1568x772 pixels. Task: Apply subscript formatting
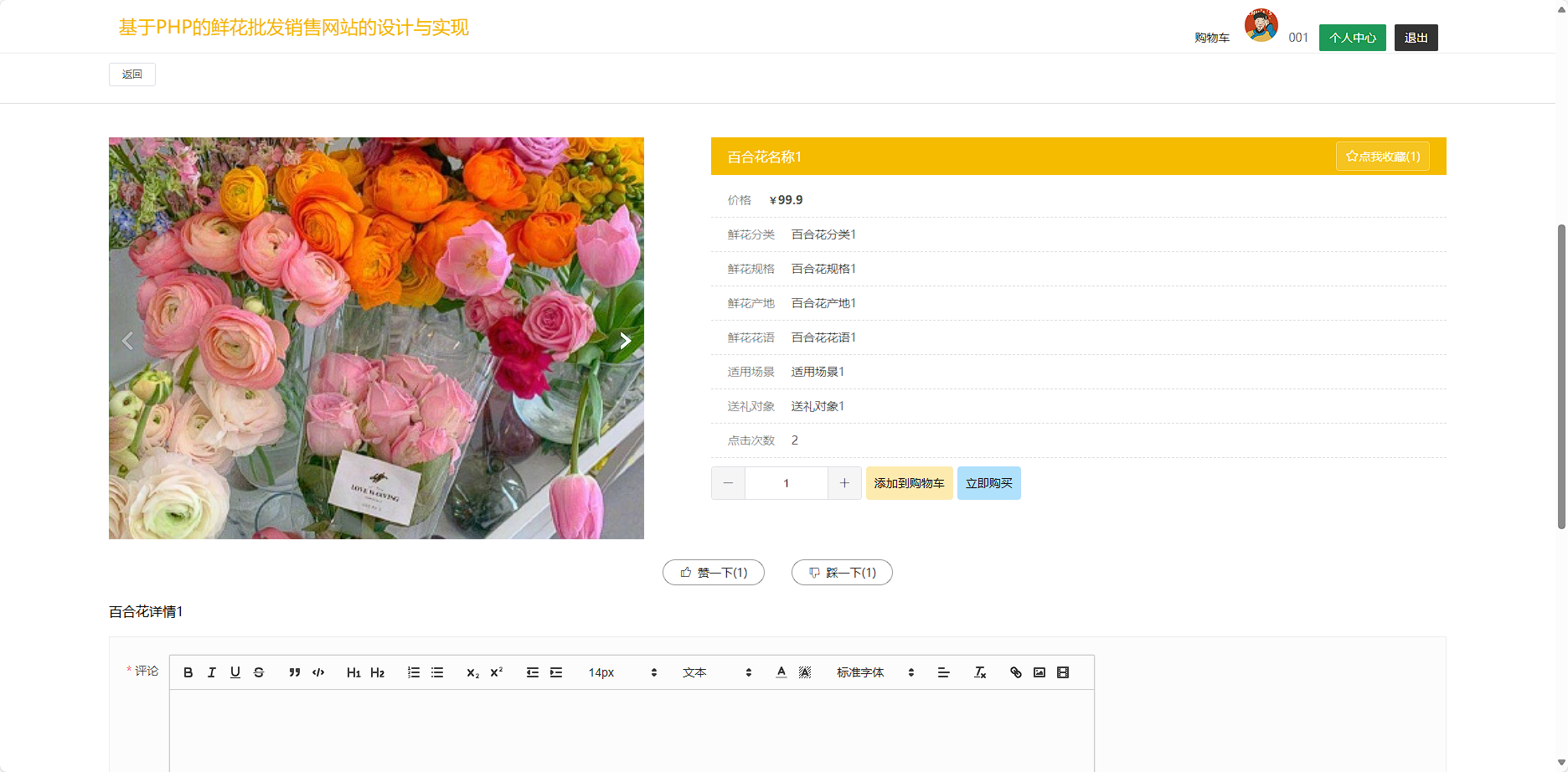tap(473, 672)
